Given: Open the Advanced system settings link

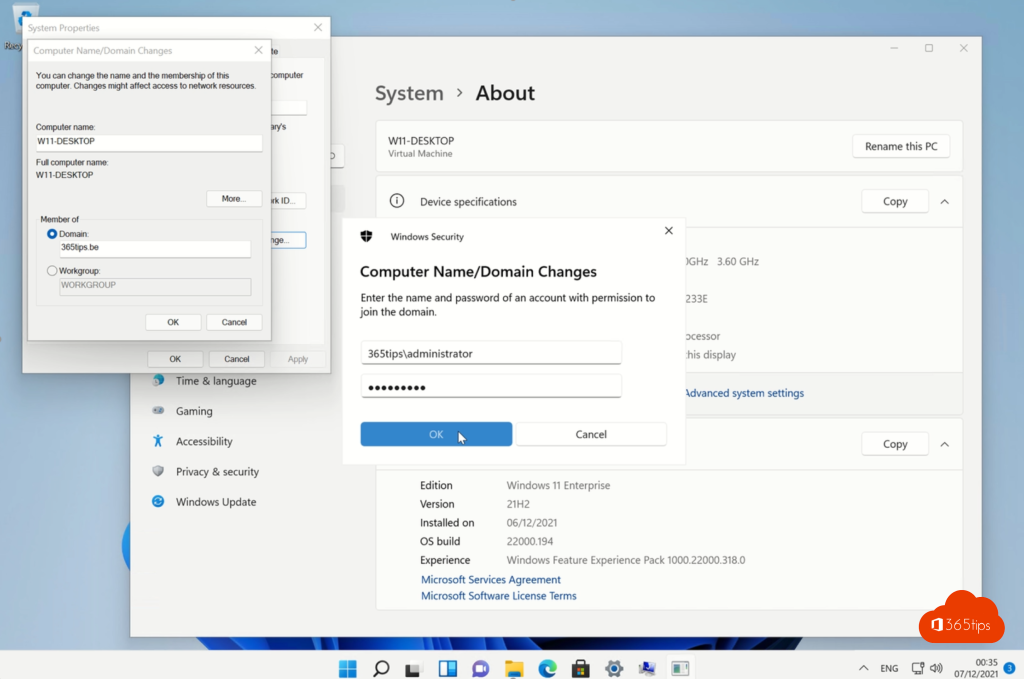Looking at the screenshot, I should (744, 393).
